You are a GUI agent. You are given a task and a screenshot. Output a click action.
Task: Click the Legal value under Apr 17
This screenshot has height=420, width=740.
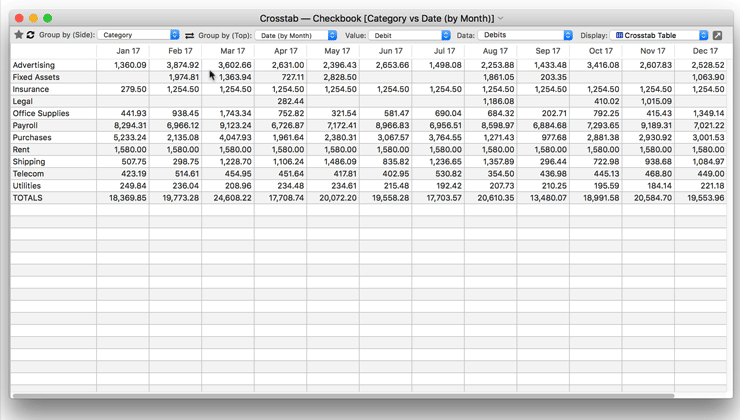[290, 102]
